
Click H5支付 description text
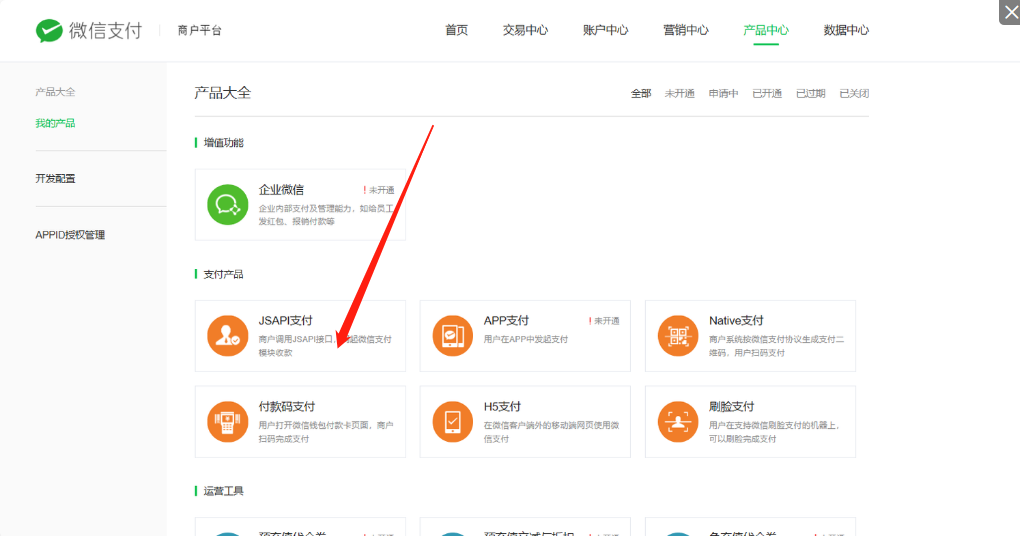551,432
